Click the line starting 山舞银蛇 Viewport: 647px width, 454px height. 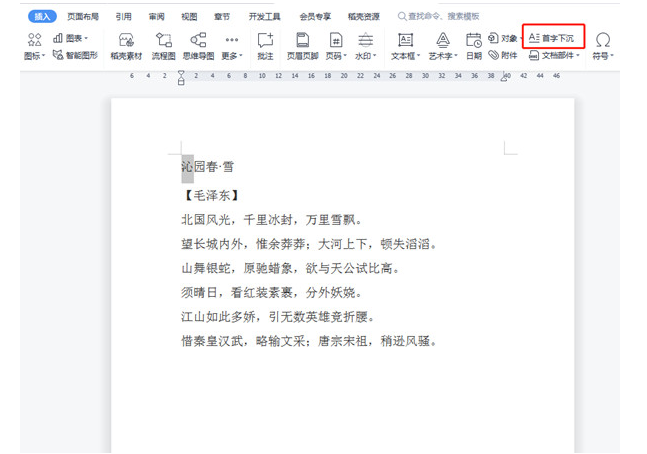pyautogui.click(x=290, y=268)
